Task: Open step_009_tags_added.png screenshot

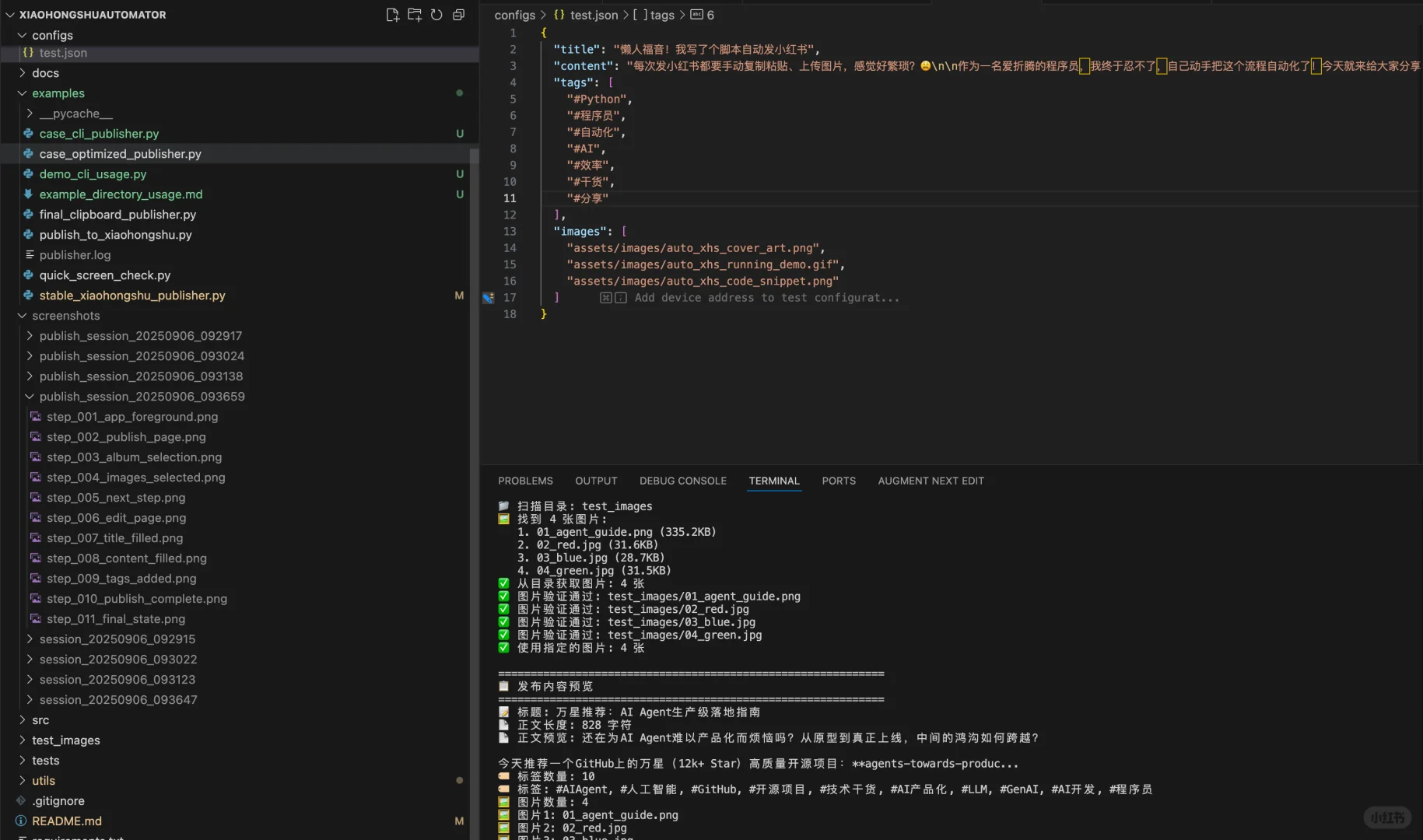Action: 121,579
